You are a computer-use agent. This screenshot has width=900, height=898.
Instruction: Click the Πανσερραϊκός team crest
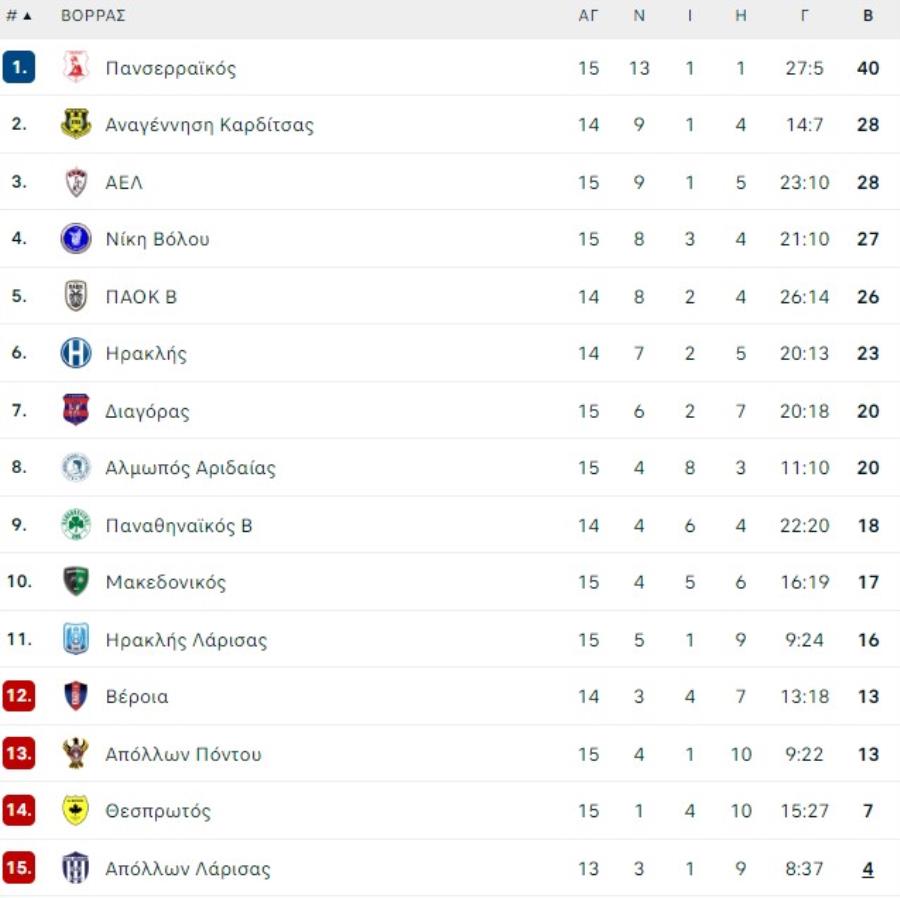pyautogui.click(x=76, y=67)
